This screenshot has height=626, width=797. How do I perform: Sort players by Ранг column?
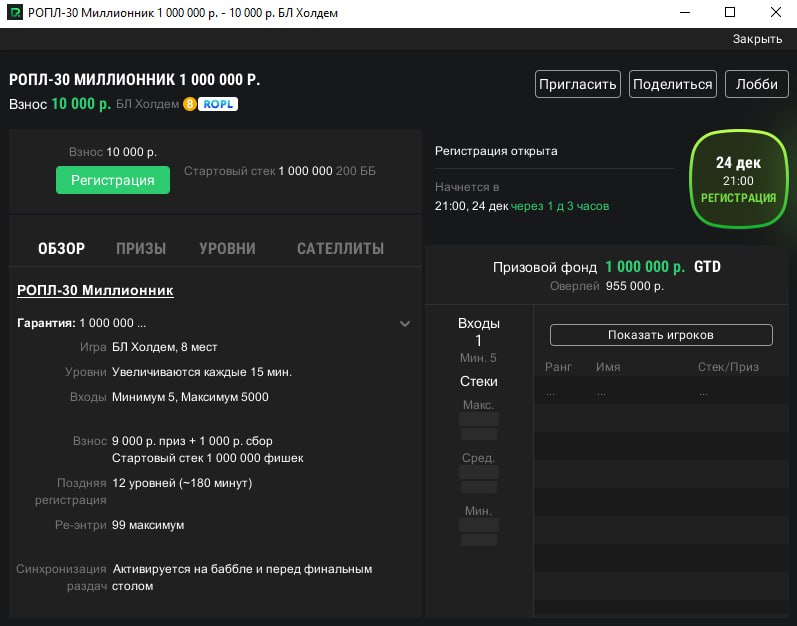pyautogui.click(x=558, y=367)
